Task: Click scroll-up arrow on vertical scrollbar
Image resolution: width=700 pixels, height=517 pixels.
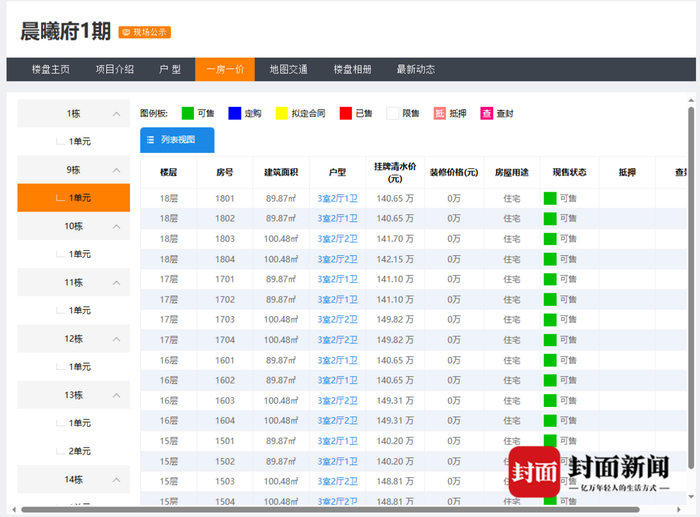Action: point(691,100)
